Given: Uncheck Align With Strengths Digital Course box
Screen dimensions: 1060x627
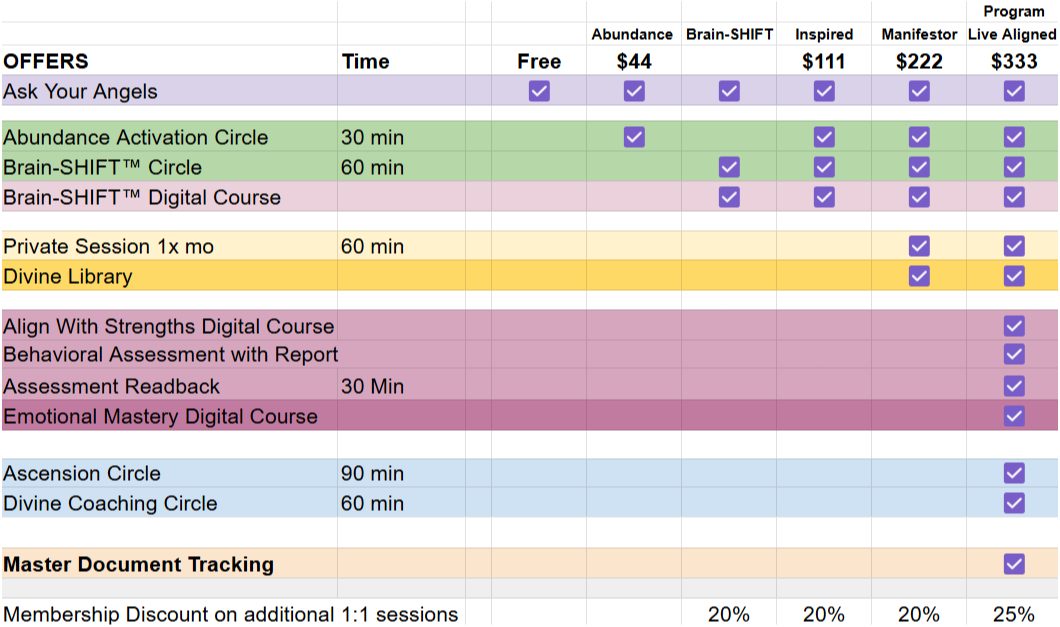Looking at the screenshot, I should click(1013, 326).
